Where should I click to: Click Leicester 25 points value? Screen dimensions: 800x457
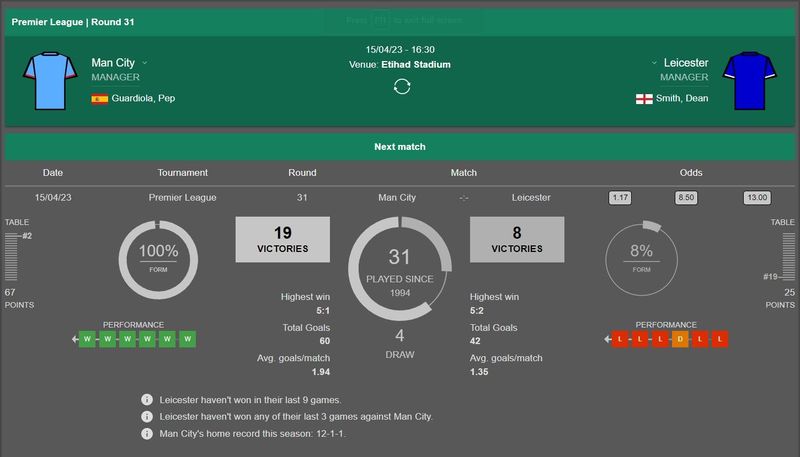(789, 292)
